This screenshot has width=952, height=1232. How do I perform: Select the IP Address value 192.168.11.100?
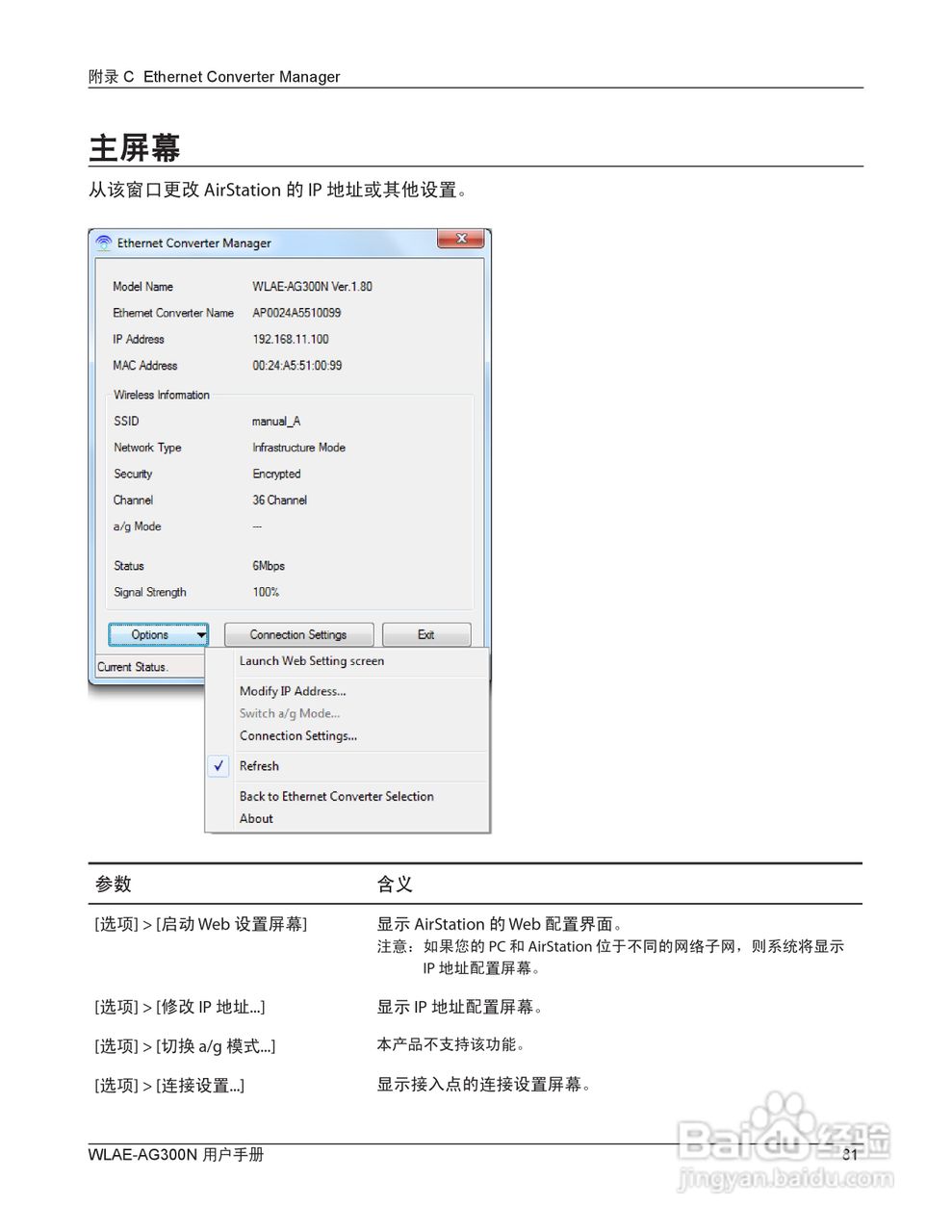tap(290, 339)
